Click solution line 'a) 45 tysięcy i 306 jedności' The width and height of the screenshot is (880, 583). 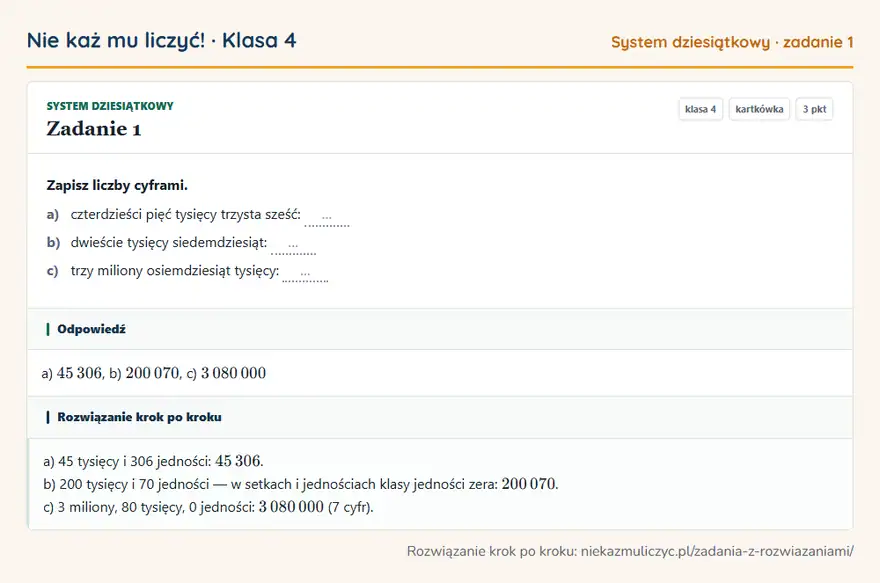153,461
